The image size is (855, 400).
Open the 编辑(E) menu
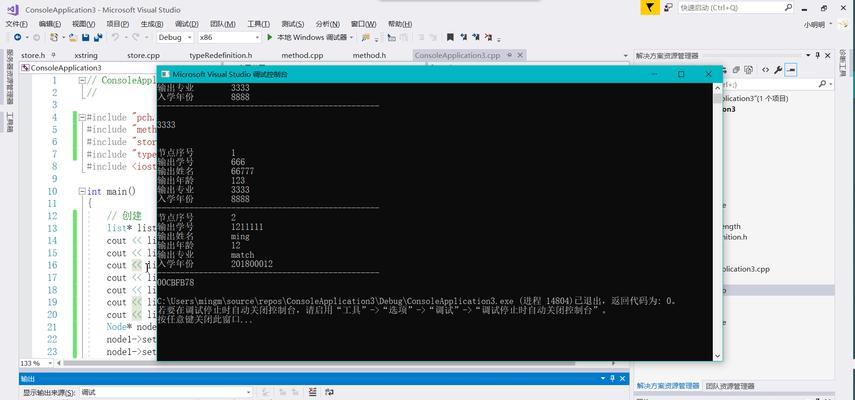click(x=50, y=24)
